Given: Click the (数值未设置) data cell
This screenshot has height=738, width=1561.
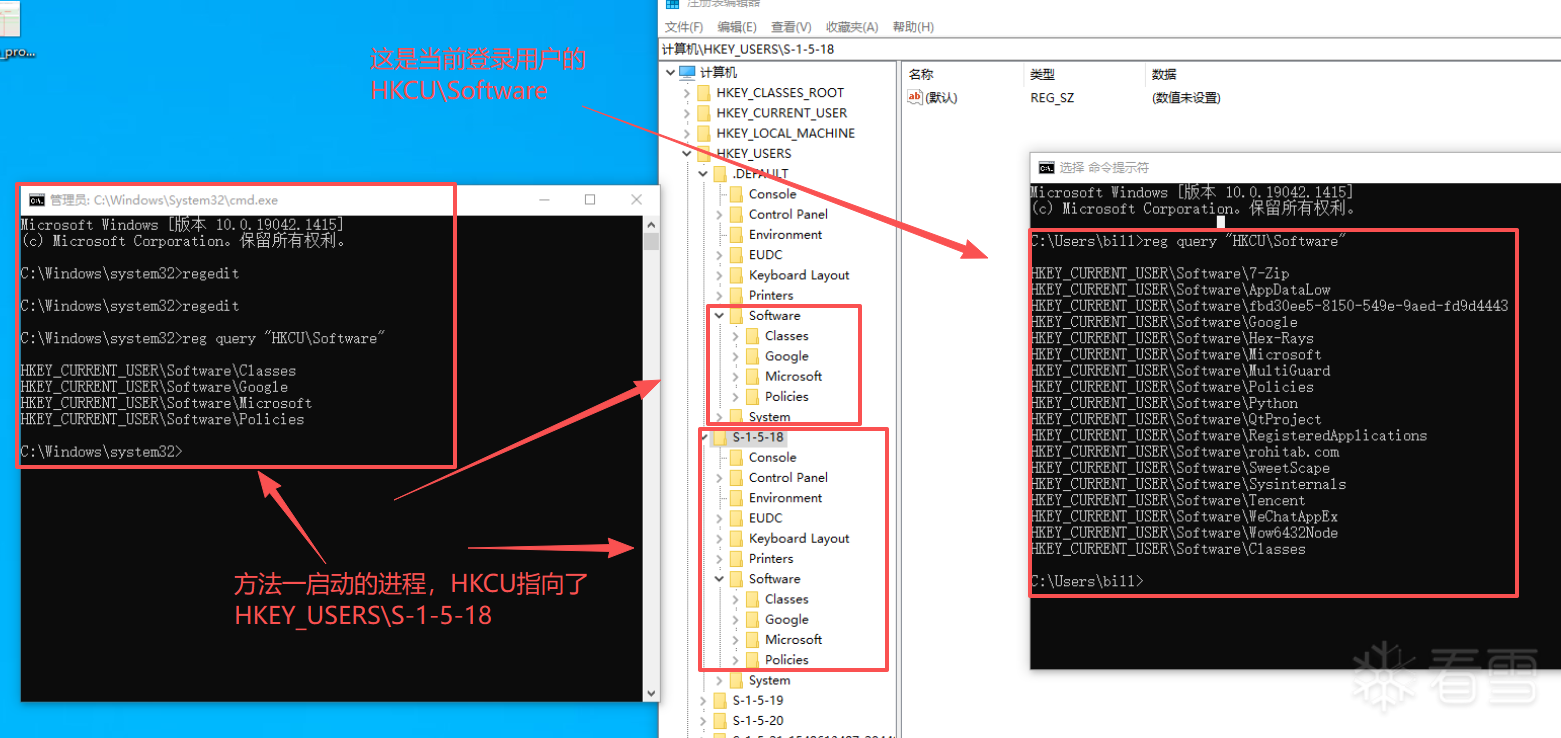Looking at the screenshot, I should (x=1186, y=98).
